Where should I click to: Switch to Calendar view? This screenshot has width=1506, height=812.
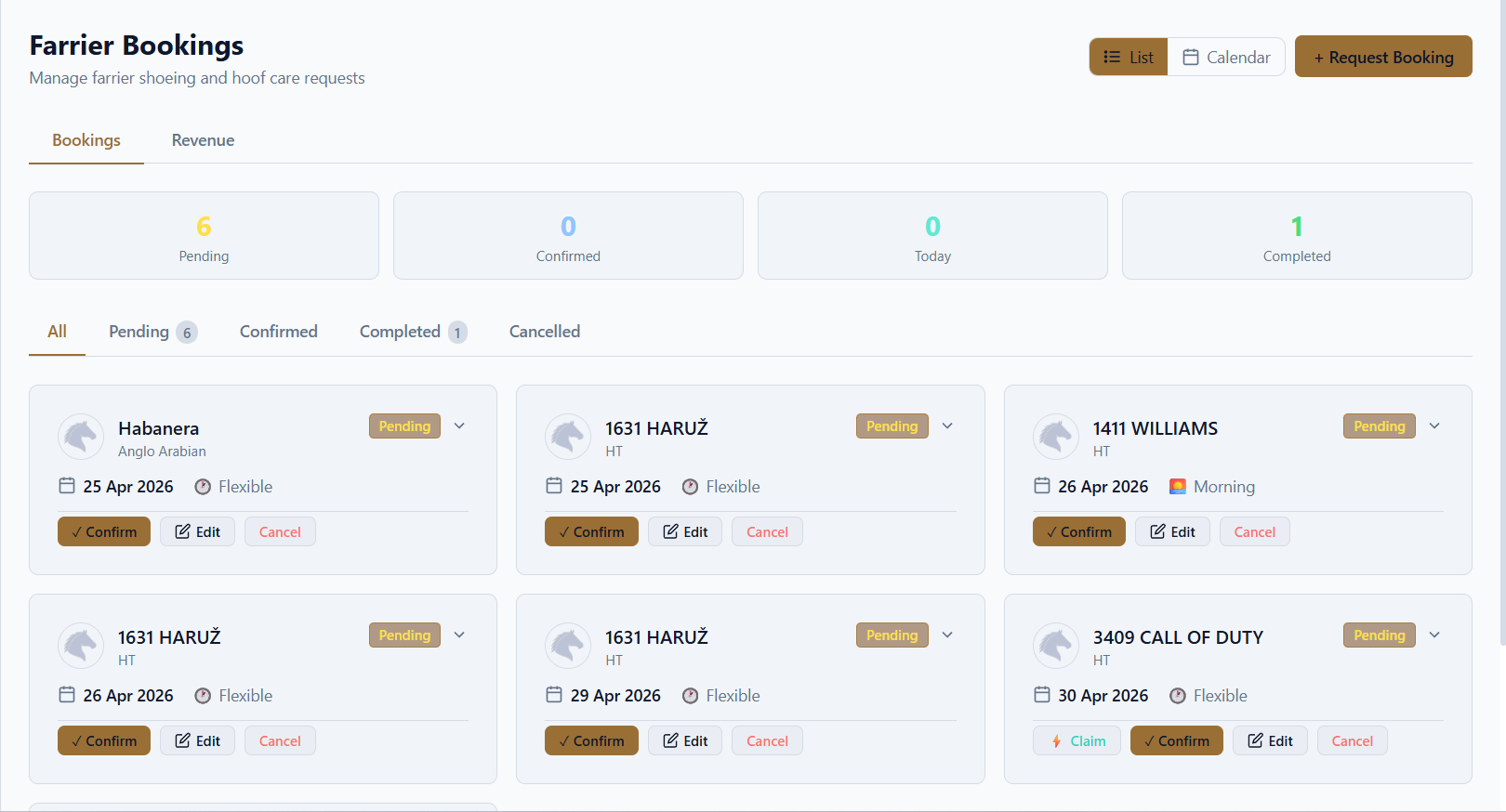[x=1226, y=57]
